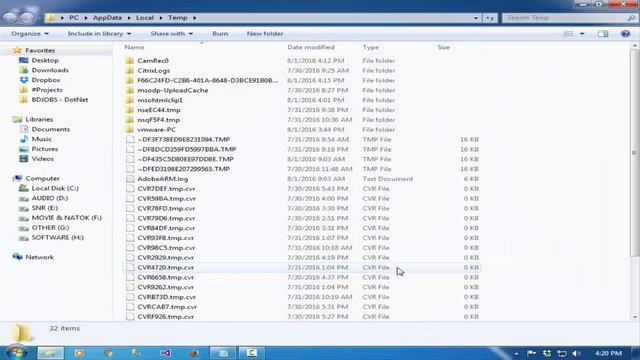Image resolution: width=640 pixels, height=360 pixels.
Task: Select Network in navigation pane
Action: coord(40,257)
